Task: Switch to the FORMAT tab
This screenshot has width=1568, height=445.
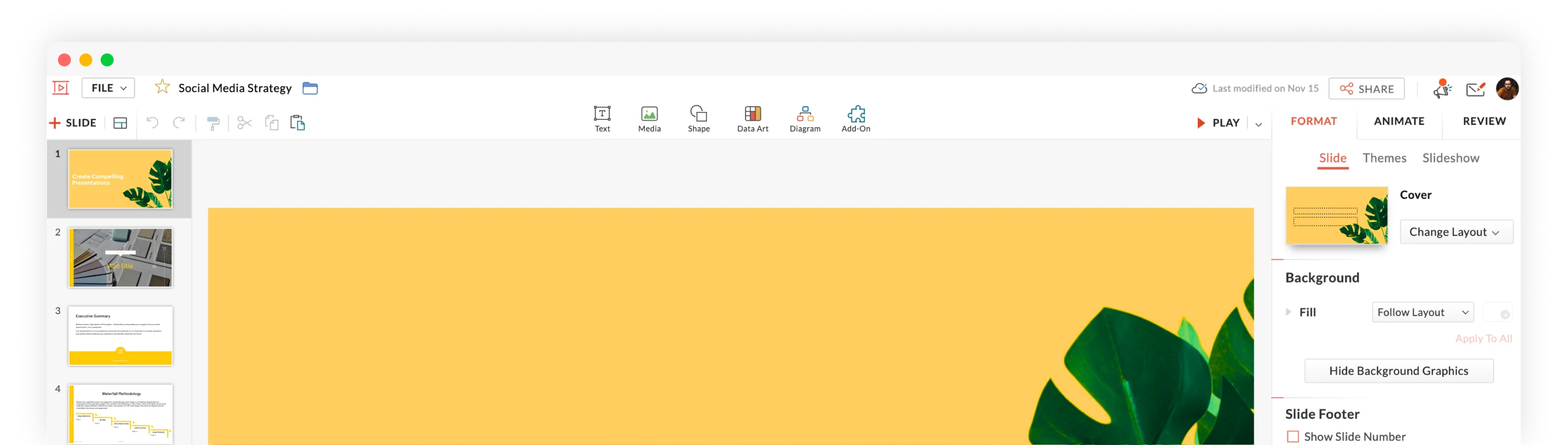Action: (1314, 121)
